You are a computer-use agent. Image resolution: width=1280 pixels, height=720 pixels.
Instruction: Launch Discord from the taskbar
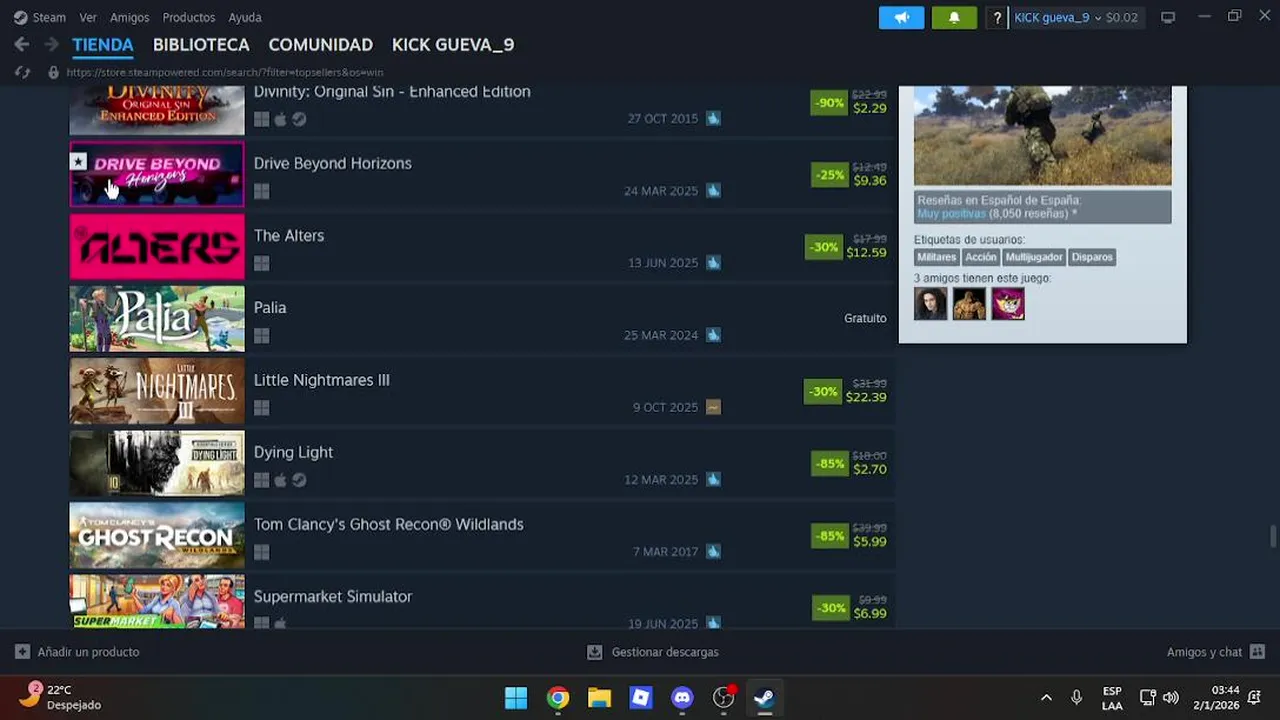pyautogui.click(x=682, y=697)
